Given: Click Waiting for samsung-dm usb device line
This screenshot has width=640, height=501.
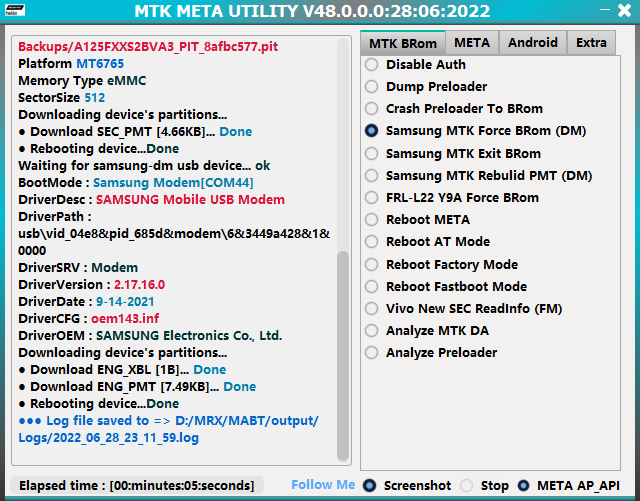Looking at the screenshot, I should (x=144, y=165).
